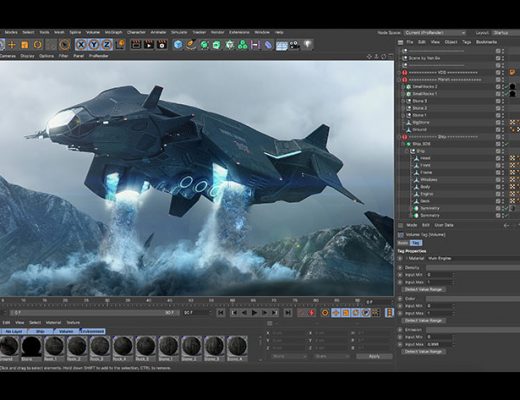
Task: Go to end of animation
Action: coord(288,313)
